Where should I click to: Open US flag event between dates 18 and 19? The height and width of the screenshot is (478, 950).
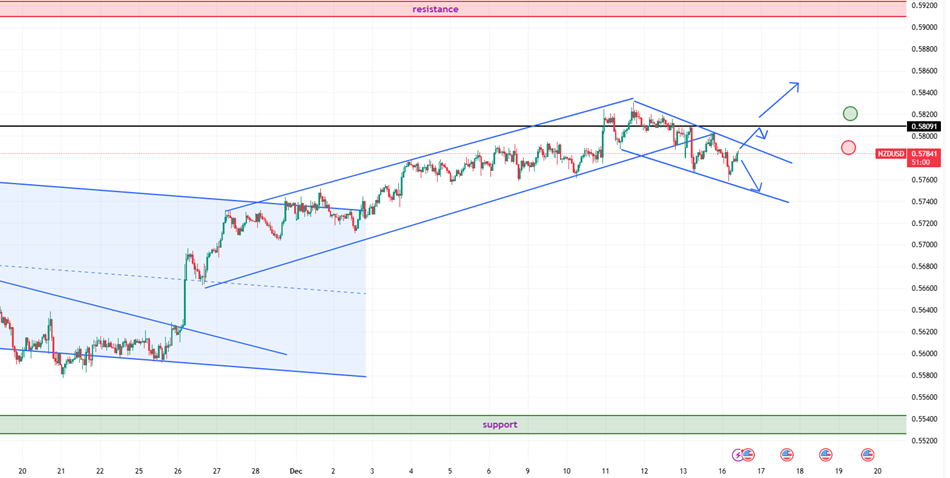(826, 454)
